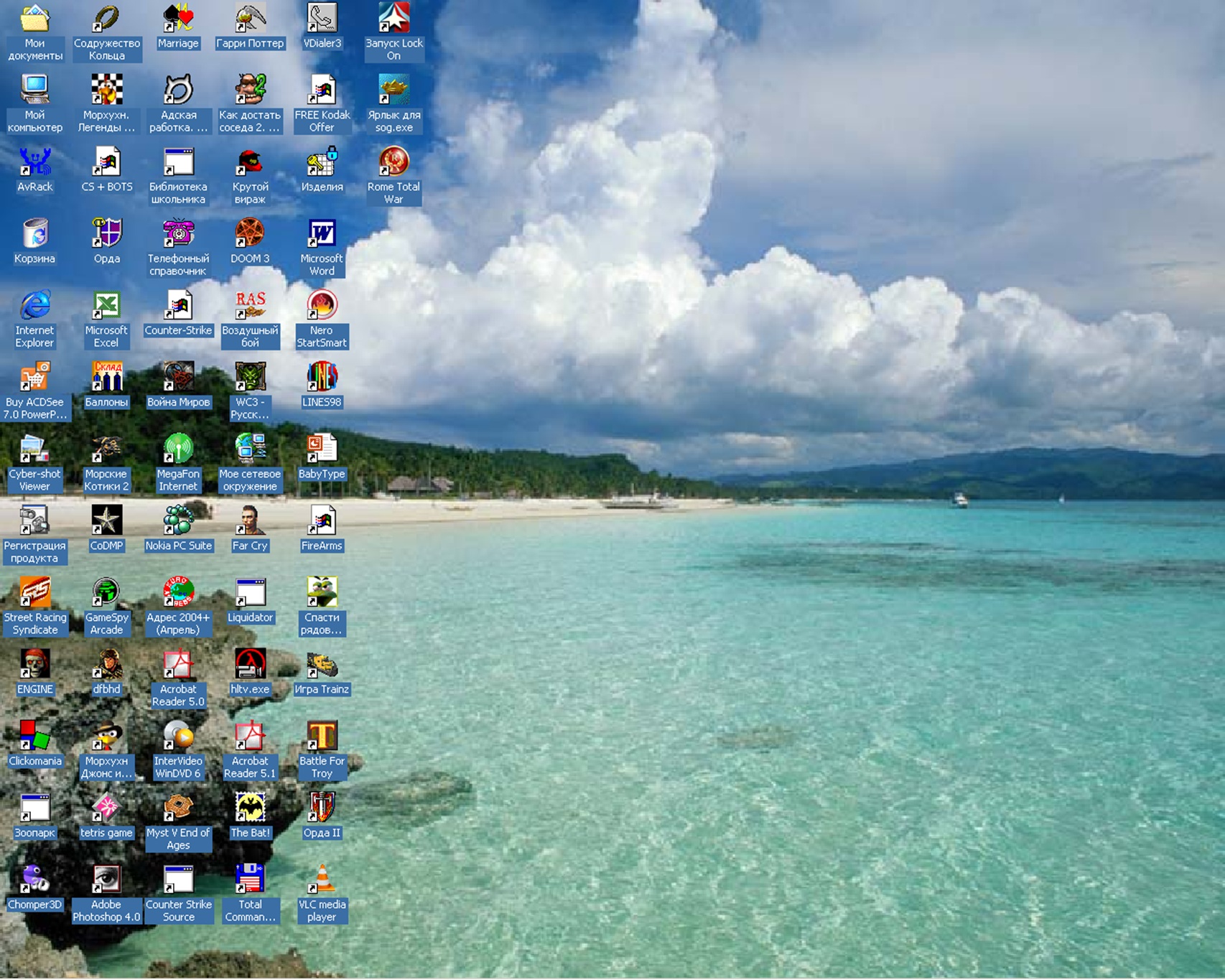Launch Adobe Photoshop 4.0 shortcut
The image size is (1225, 980).
coord(106,879)
